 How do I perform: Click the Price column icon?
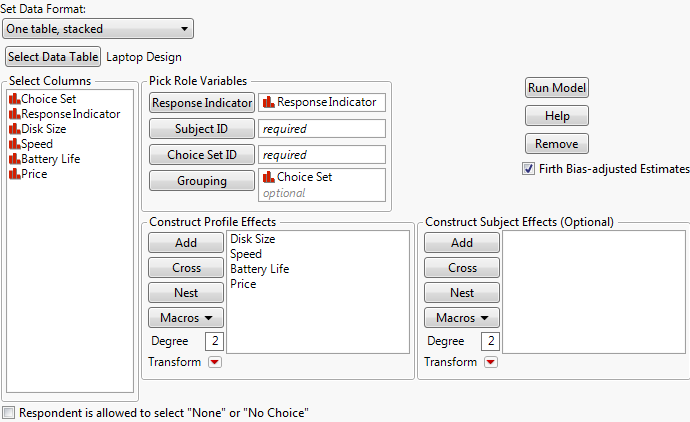(x=14, y=174)
